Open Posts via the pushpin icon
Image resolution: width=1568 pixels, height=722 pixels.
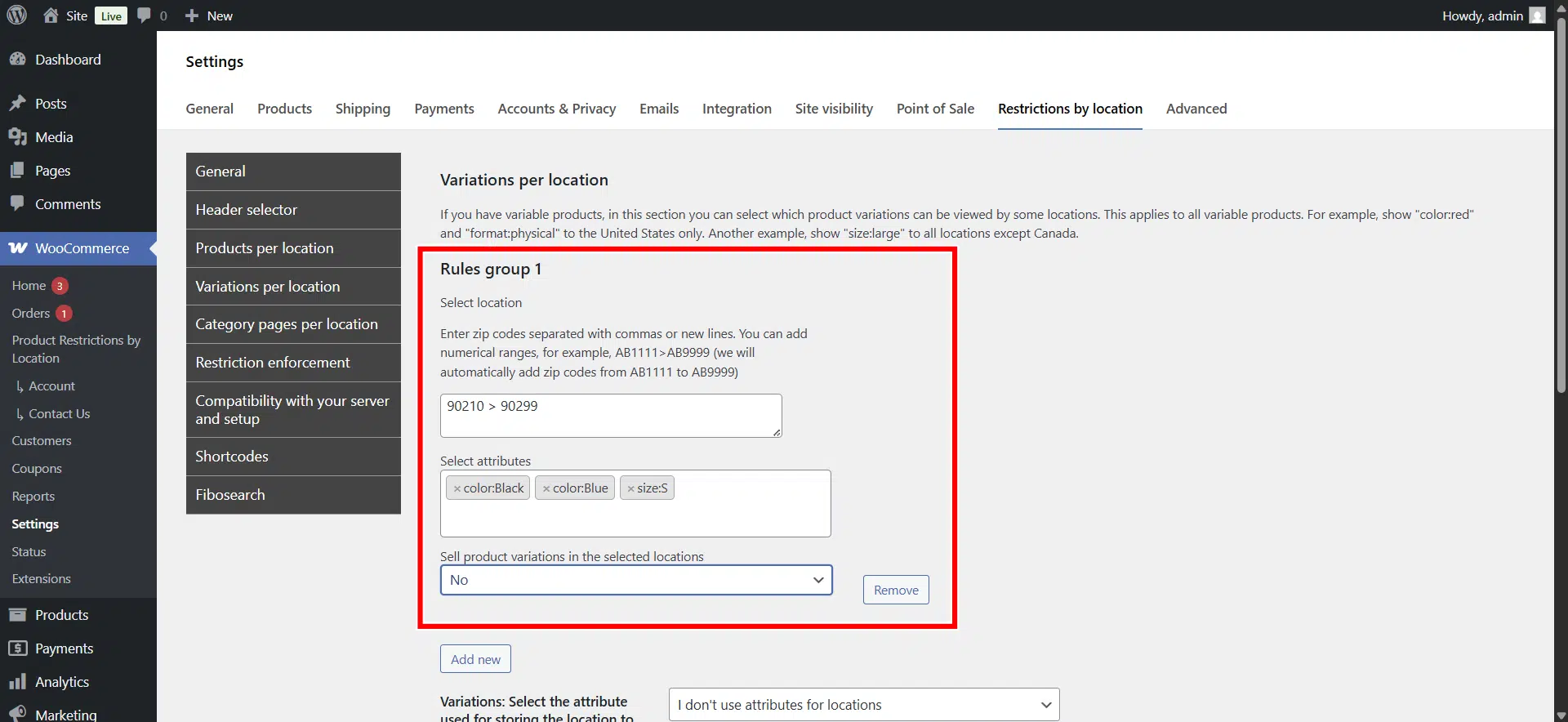pyautogui.click(x=17, y=104)
